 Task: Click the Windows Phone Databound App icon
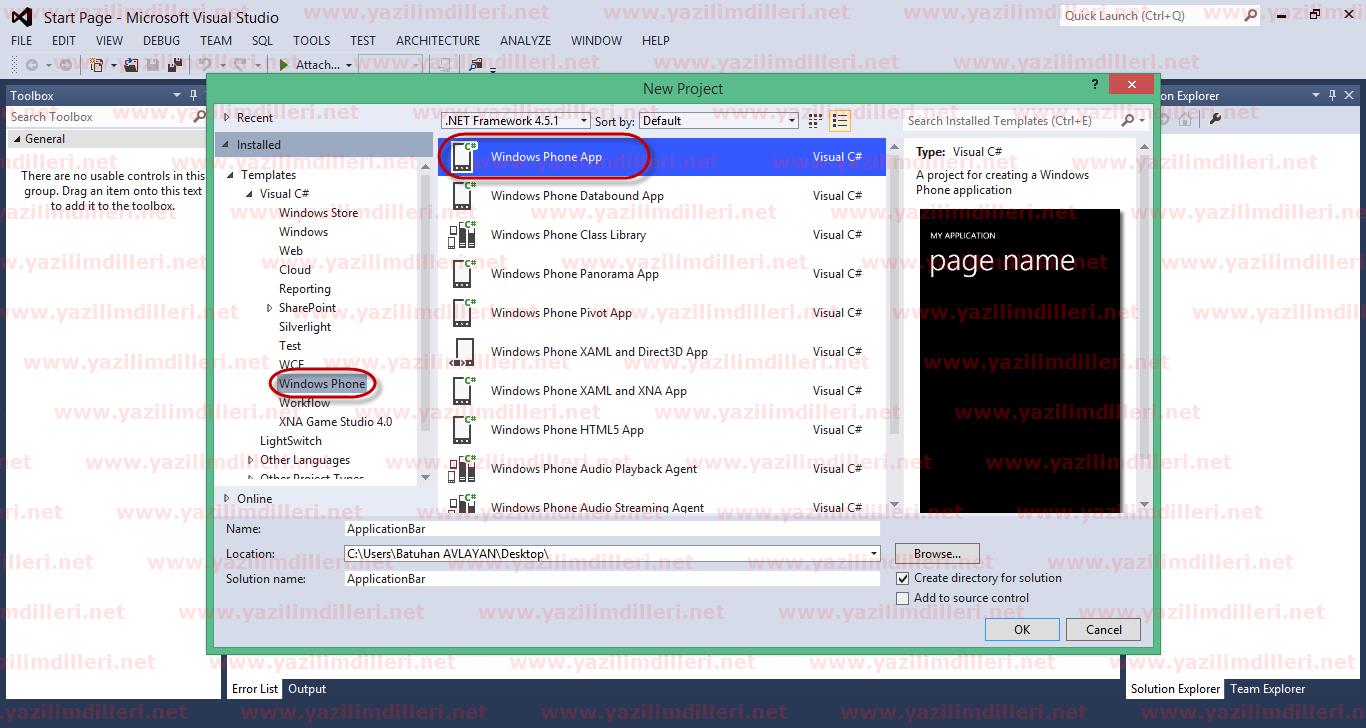tap(463, 196)
